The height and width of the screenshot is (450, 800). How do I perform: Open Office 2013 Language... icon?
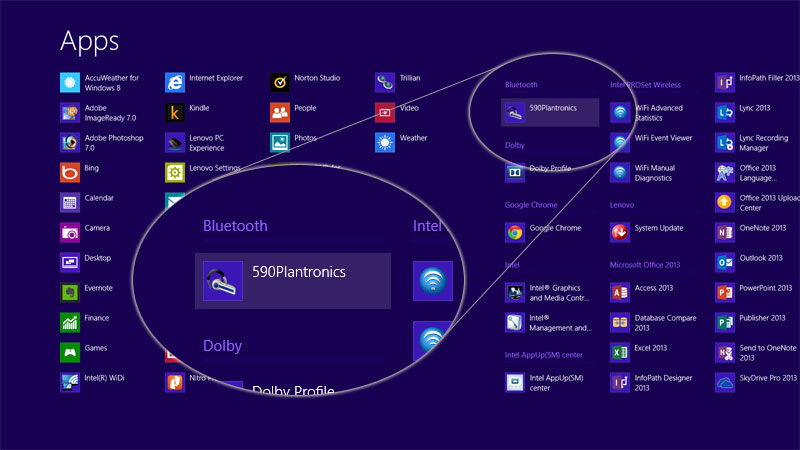coord(725,172)
